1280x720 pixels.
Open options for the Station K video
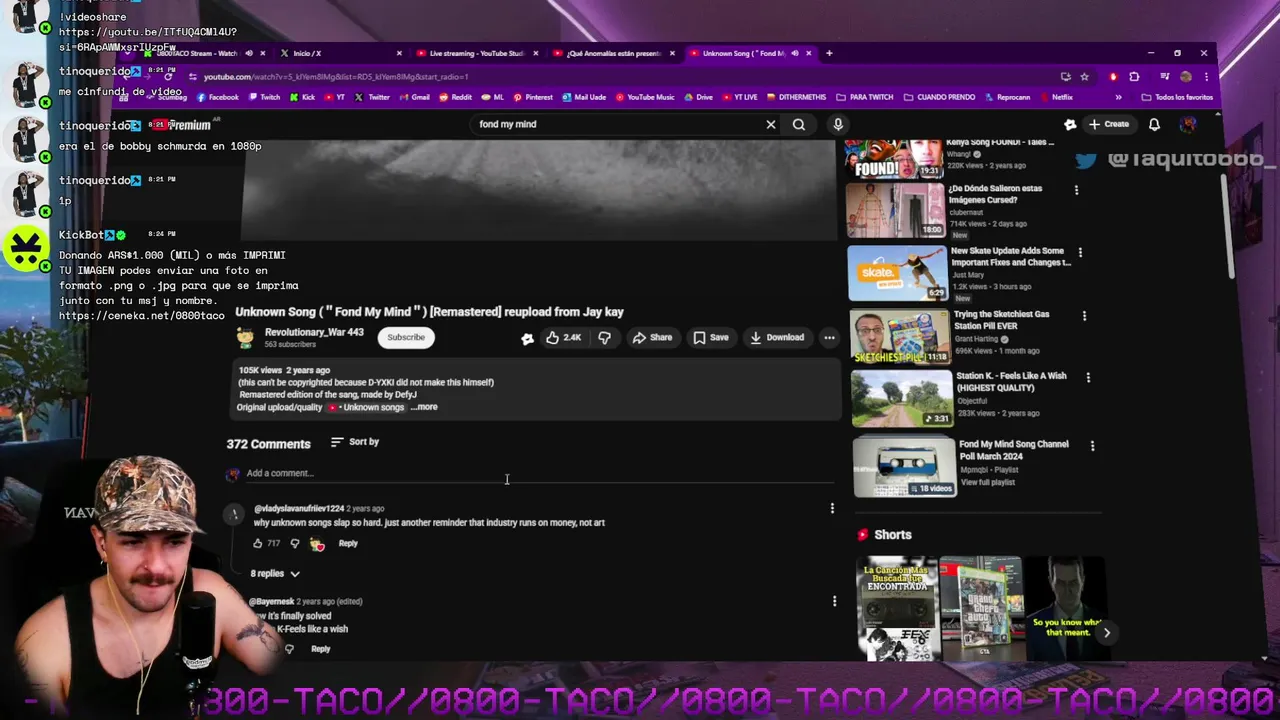click(1088, 378)
